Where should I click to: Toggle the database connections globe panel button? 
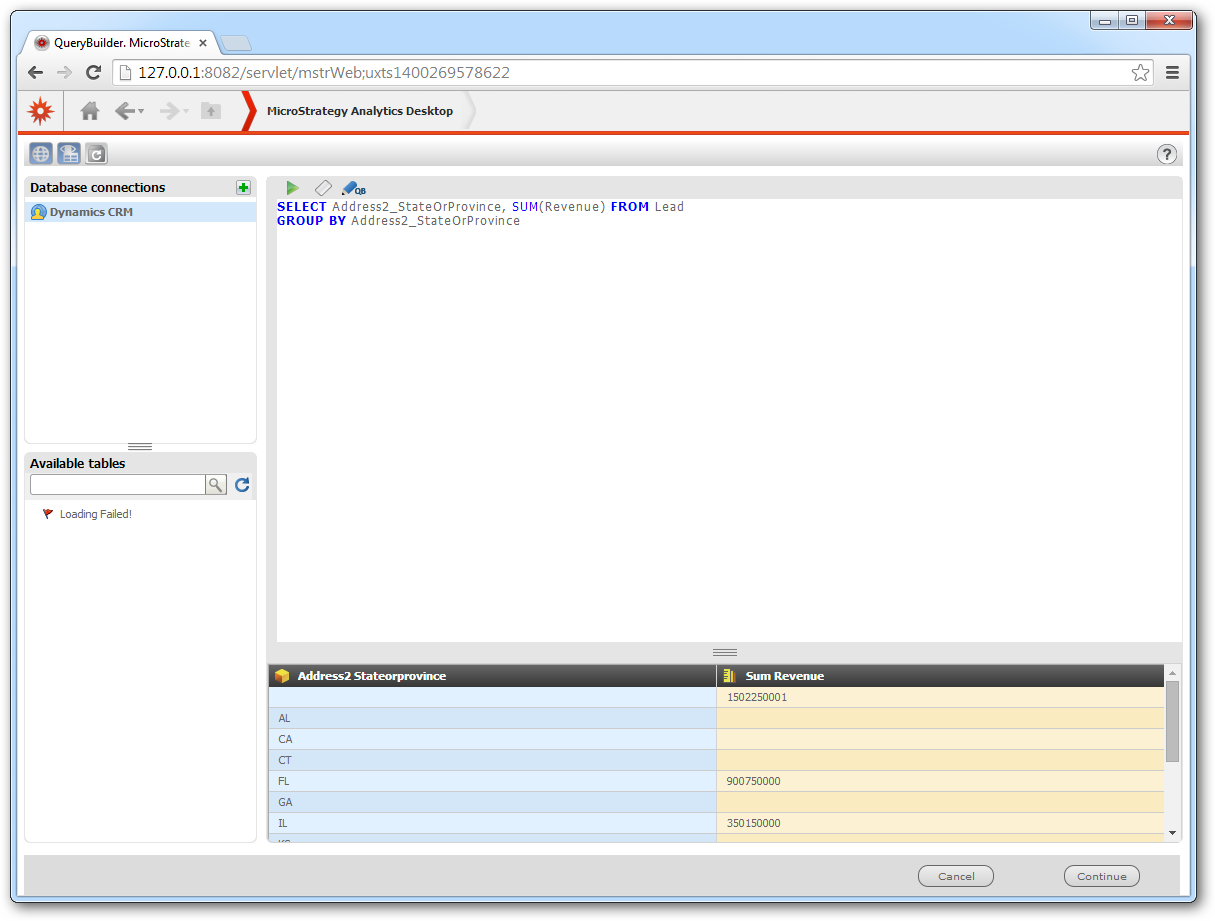(x=40, y=154)
